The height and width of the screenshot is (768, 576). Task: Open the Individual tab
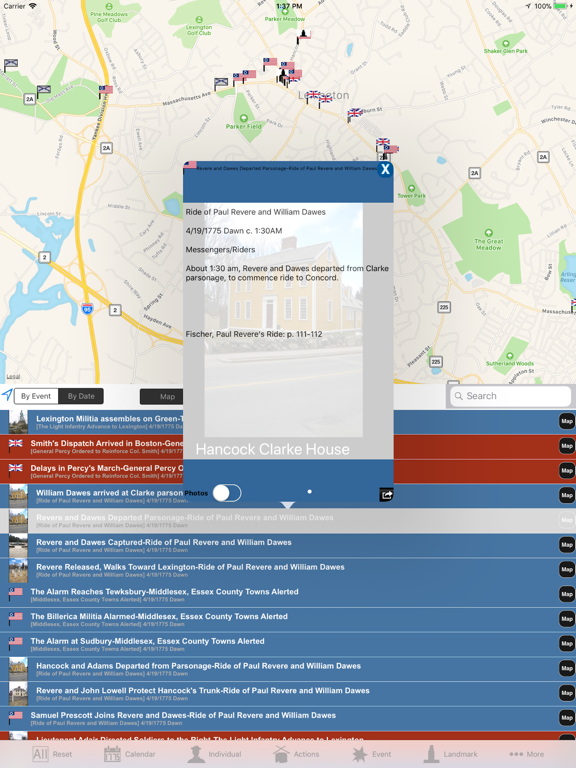[215, 754]
